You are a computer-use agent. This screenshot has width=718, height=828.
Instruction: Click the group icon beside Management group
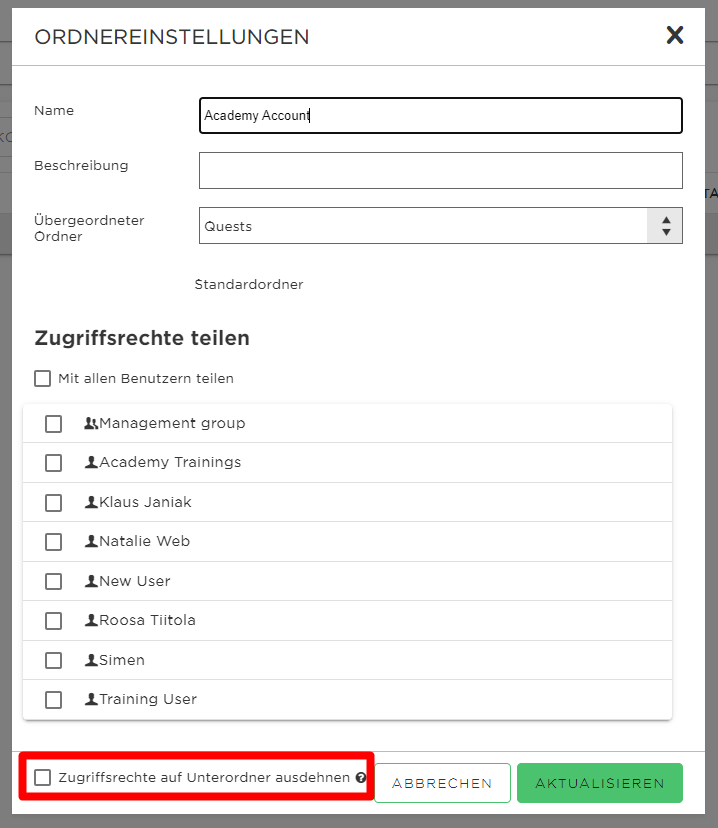tap(91, 424)
